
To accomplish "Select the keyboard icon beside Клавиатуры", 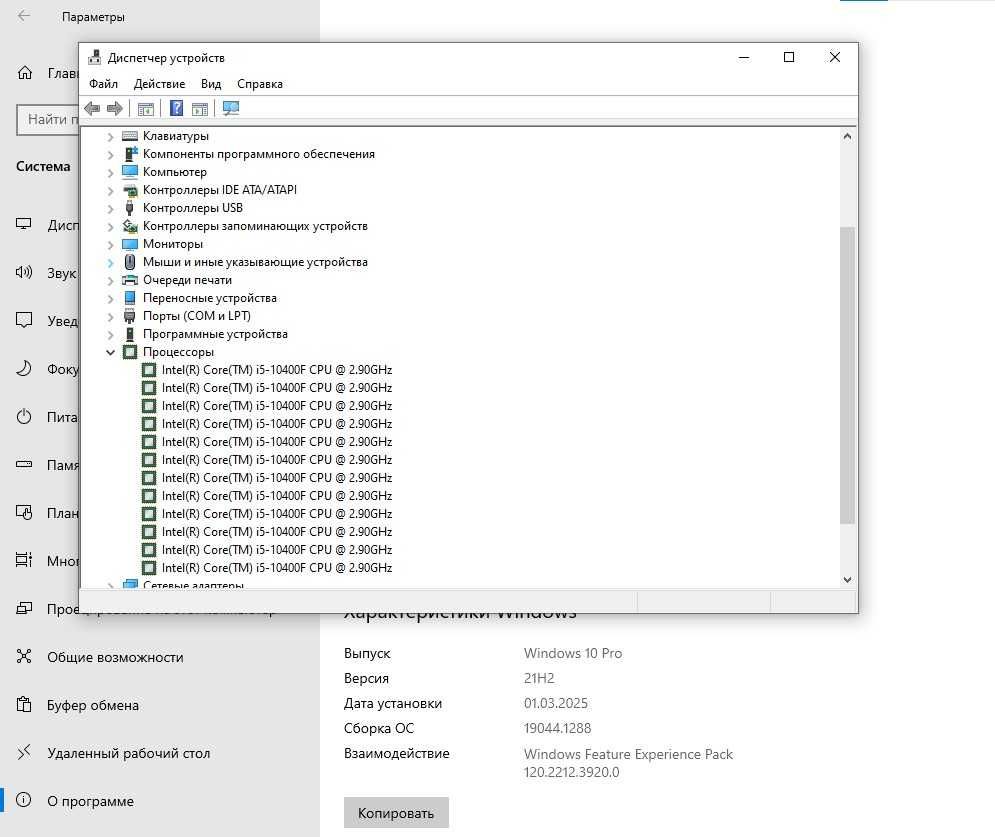I will coord(130,136).
